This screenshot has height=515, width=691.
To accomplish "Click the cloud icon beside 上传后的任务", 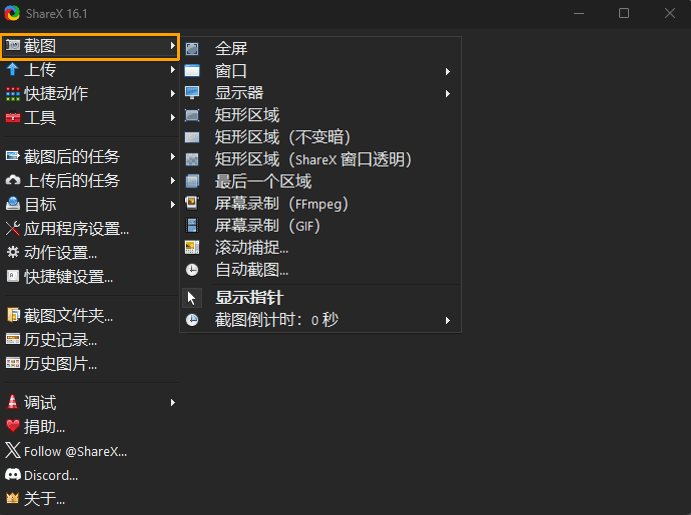I will 13,180.
